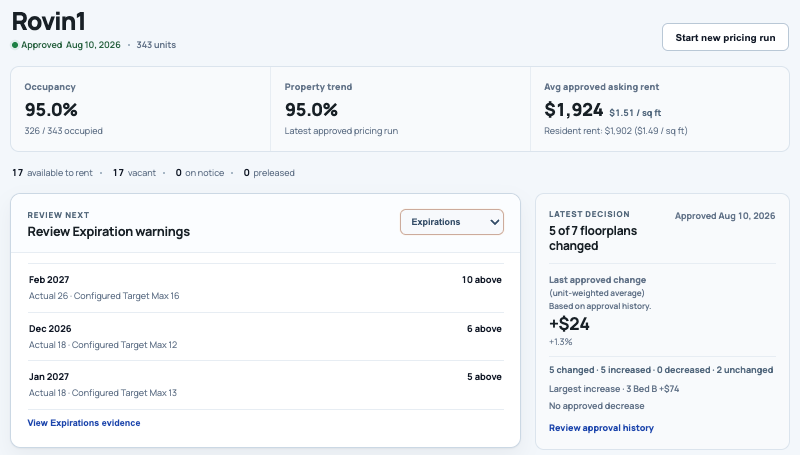
Task: Click 'Latest approved pricing run' text
Action: point(341,131)
